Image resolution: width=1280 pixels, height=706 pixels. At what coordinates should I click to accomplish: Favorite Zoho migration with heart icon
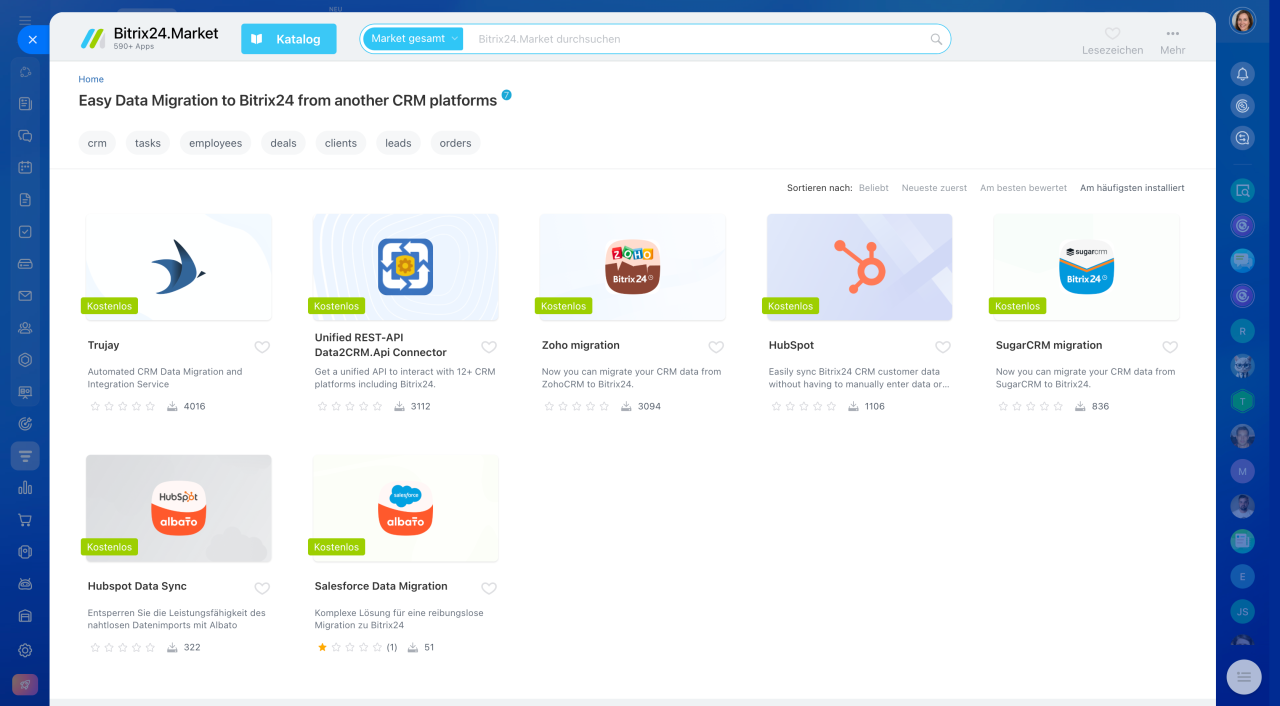coord(716,347)
